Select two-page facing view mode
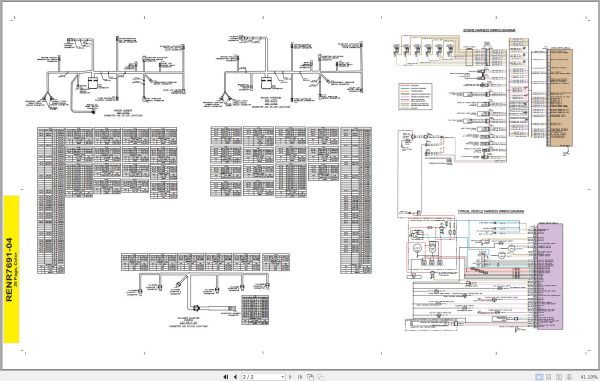The height and width of the screenshot is (381, 600). (x=559, y=377)
